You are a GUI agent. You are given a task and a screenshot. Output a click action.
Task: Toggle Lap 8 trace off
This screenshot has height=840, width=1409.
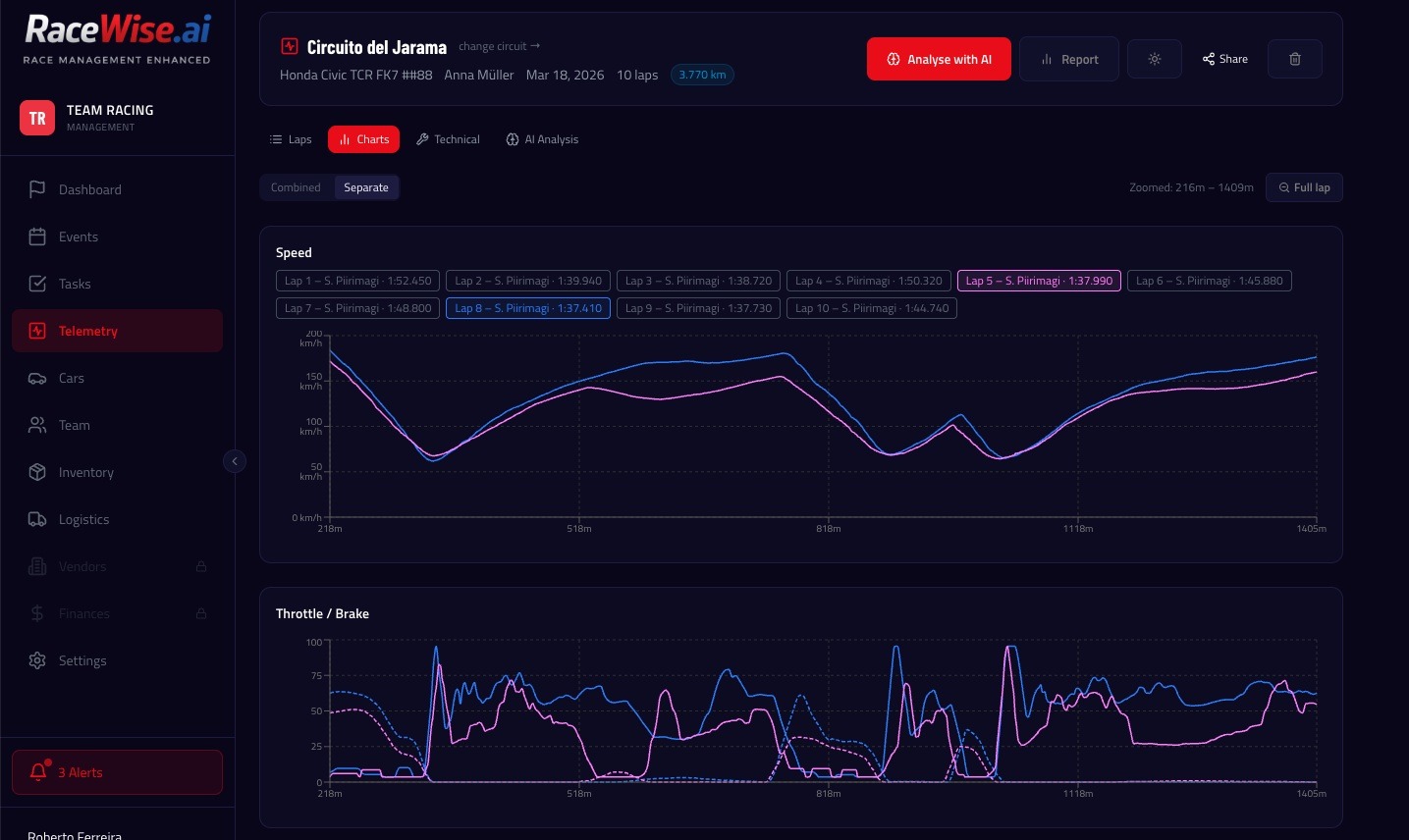click(x=528, y=308)
